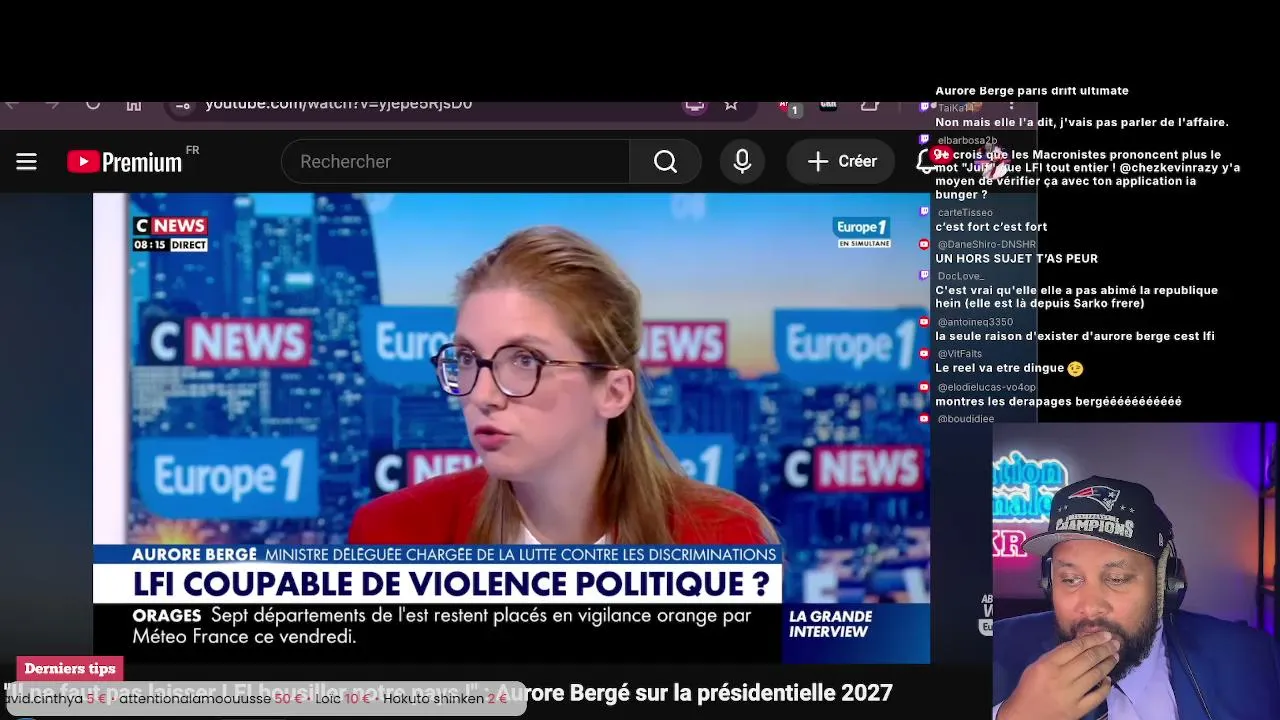Click the Derniers tips label

[x=70, y=669]
